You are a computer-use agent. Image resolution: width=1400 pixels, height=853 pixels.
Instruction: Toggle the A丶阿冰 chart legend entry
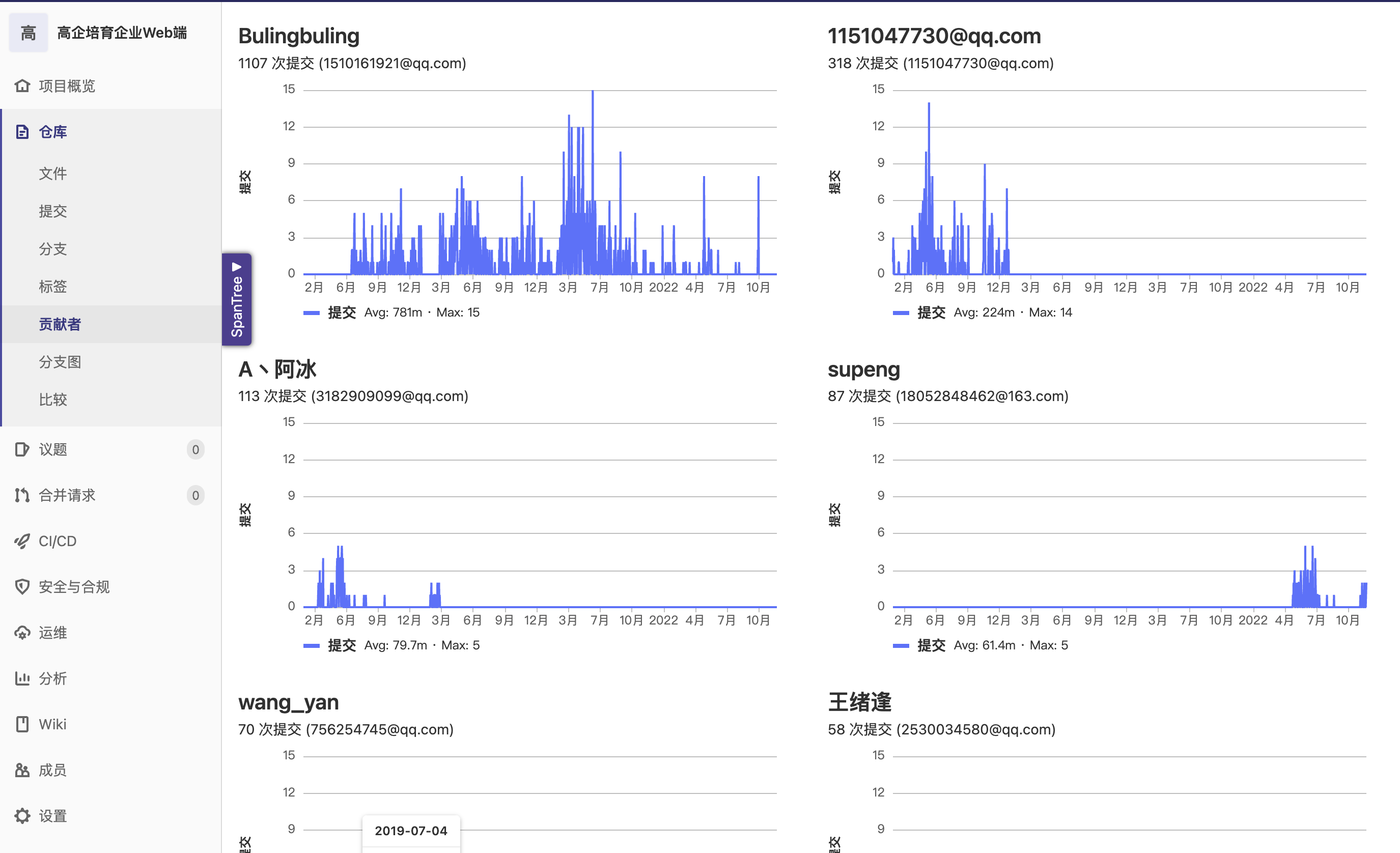click(341, 645)
